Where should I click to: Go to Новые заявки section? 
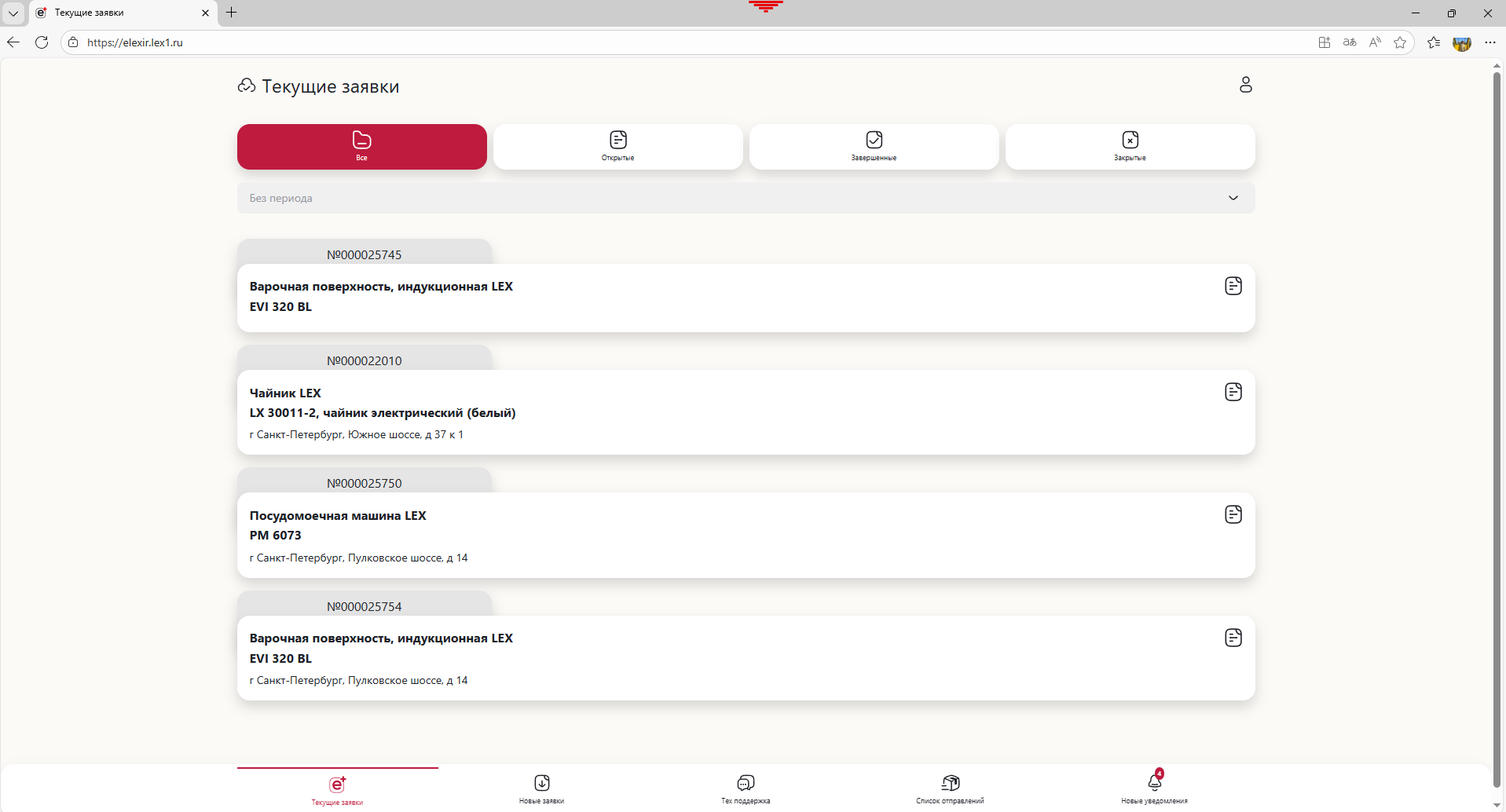(541, 788)
